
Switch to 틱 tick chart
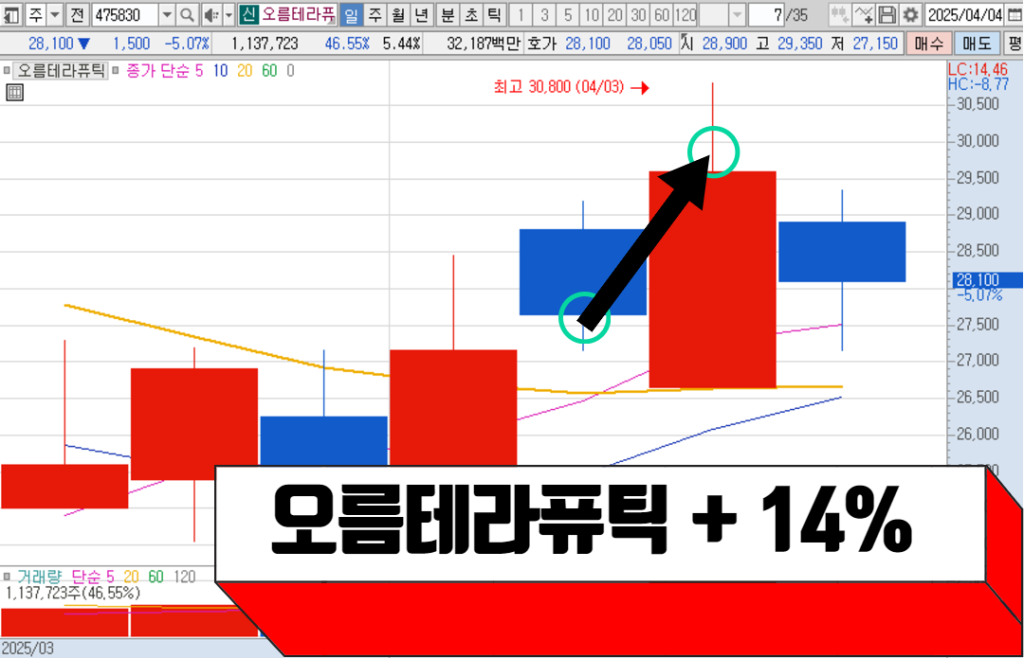(494, 14)
